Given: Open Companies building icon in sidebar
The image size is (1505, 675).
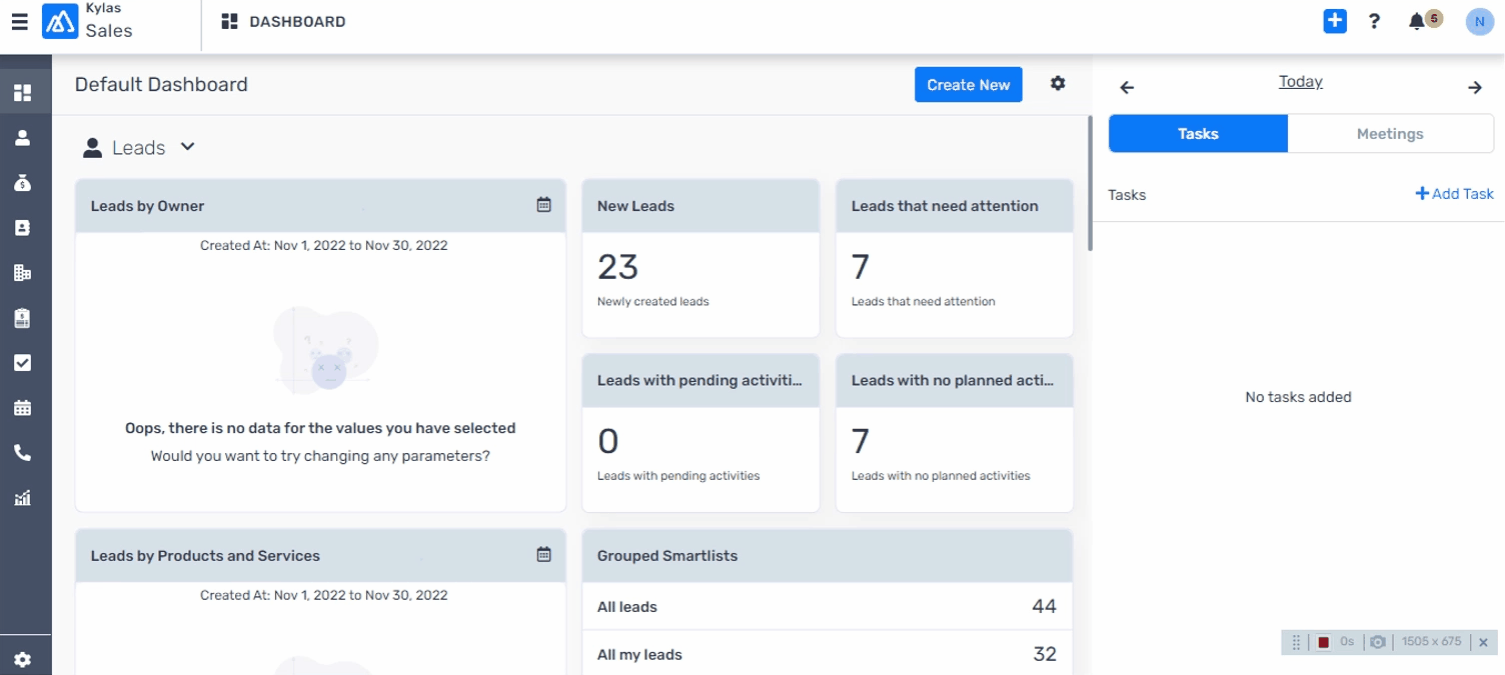Looking at the screenshot, I should point(22,273).
